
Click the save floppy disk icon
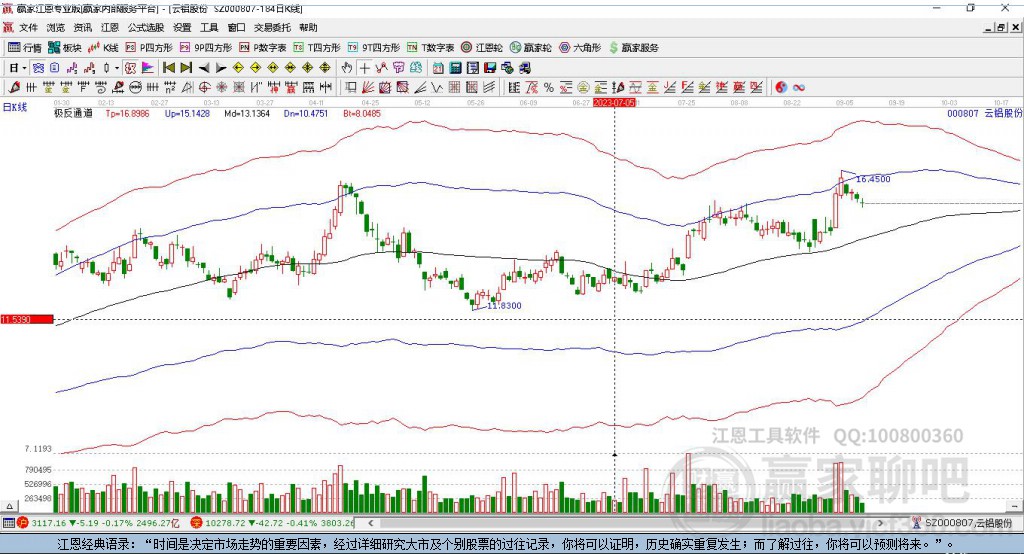click(x=490, y=68)
